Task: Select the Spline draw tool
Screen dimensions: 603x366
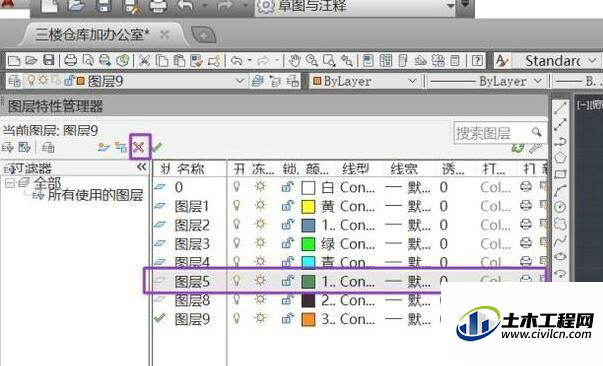Action: pos(560,241)
